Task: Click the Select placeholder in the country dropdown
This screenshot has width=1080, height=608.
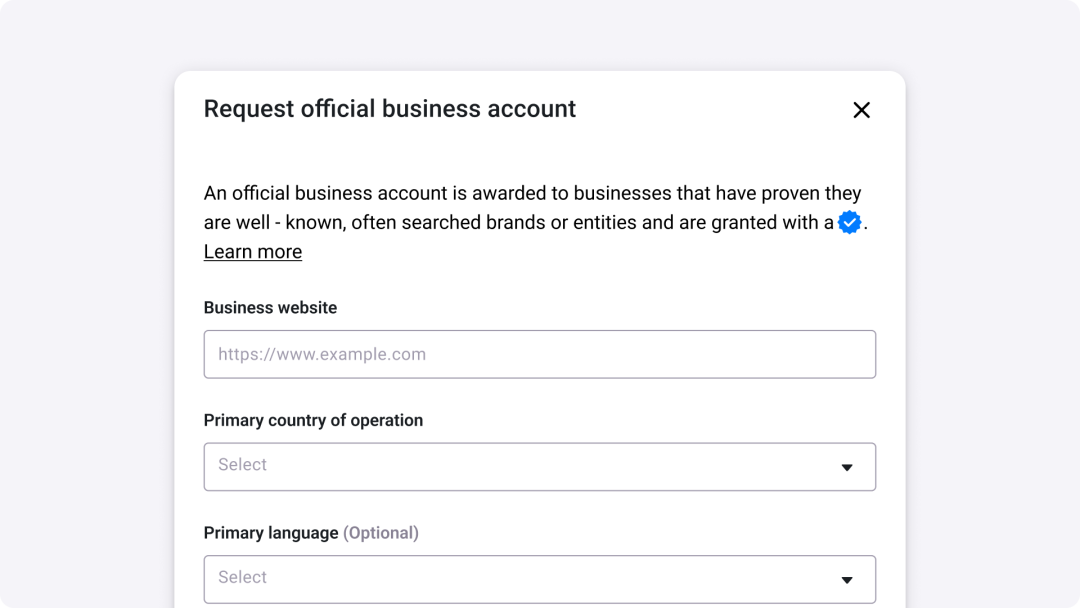Action: coord(243,465)
